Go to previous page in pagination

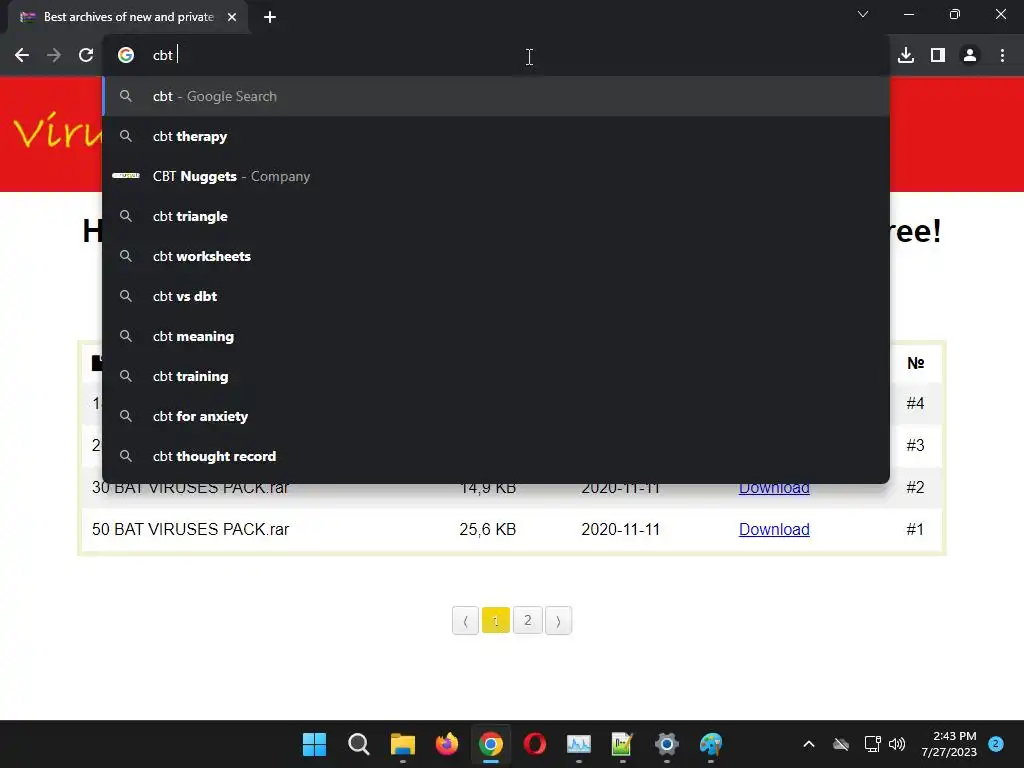[x=465, y=620]
